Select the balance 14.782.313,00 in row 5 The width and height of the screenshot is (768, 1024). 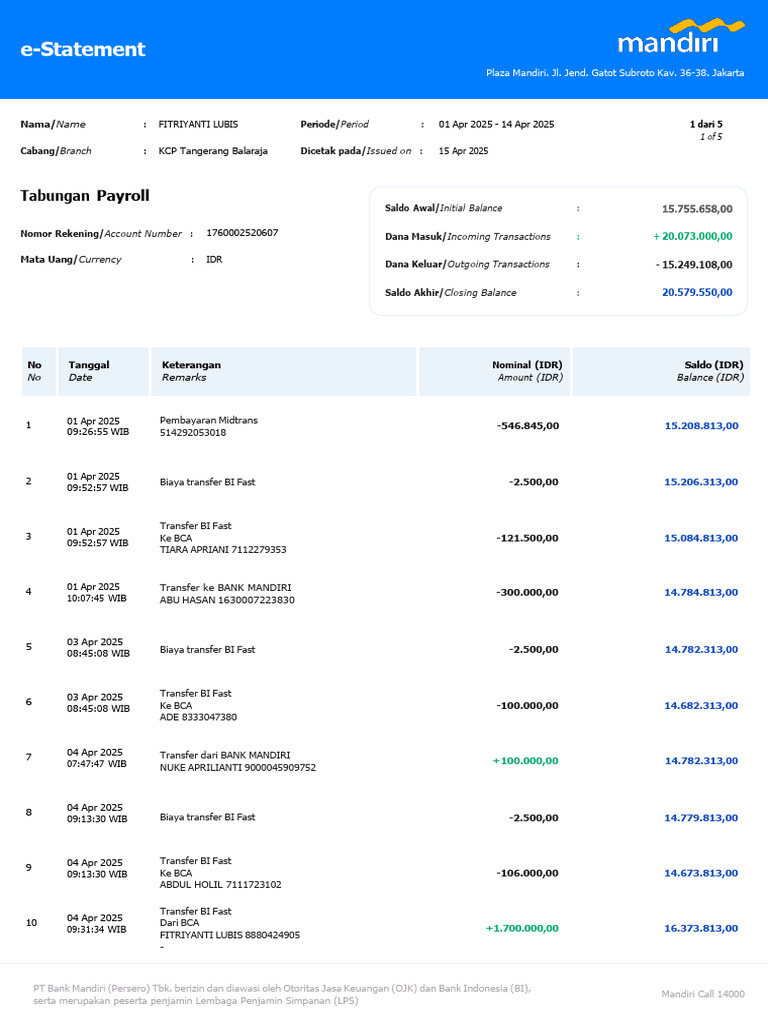click(701, 649)
